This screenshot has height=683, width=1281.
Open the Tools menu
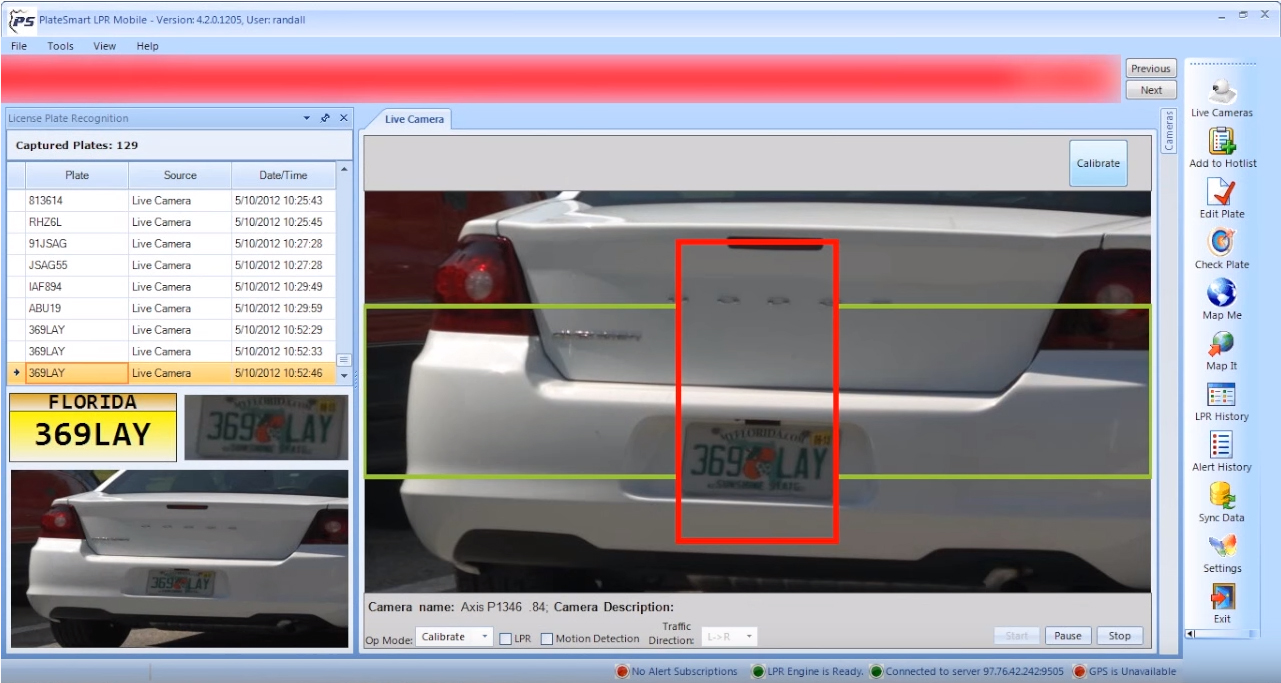point(59,46)
